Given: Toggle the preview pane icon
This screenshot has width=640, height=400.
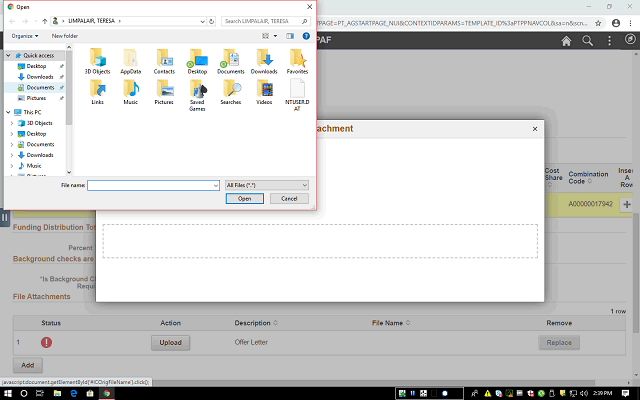Looking at the screenshot, I should click(290, 36).
